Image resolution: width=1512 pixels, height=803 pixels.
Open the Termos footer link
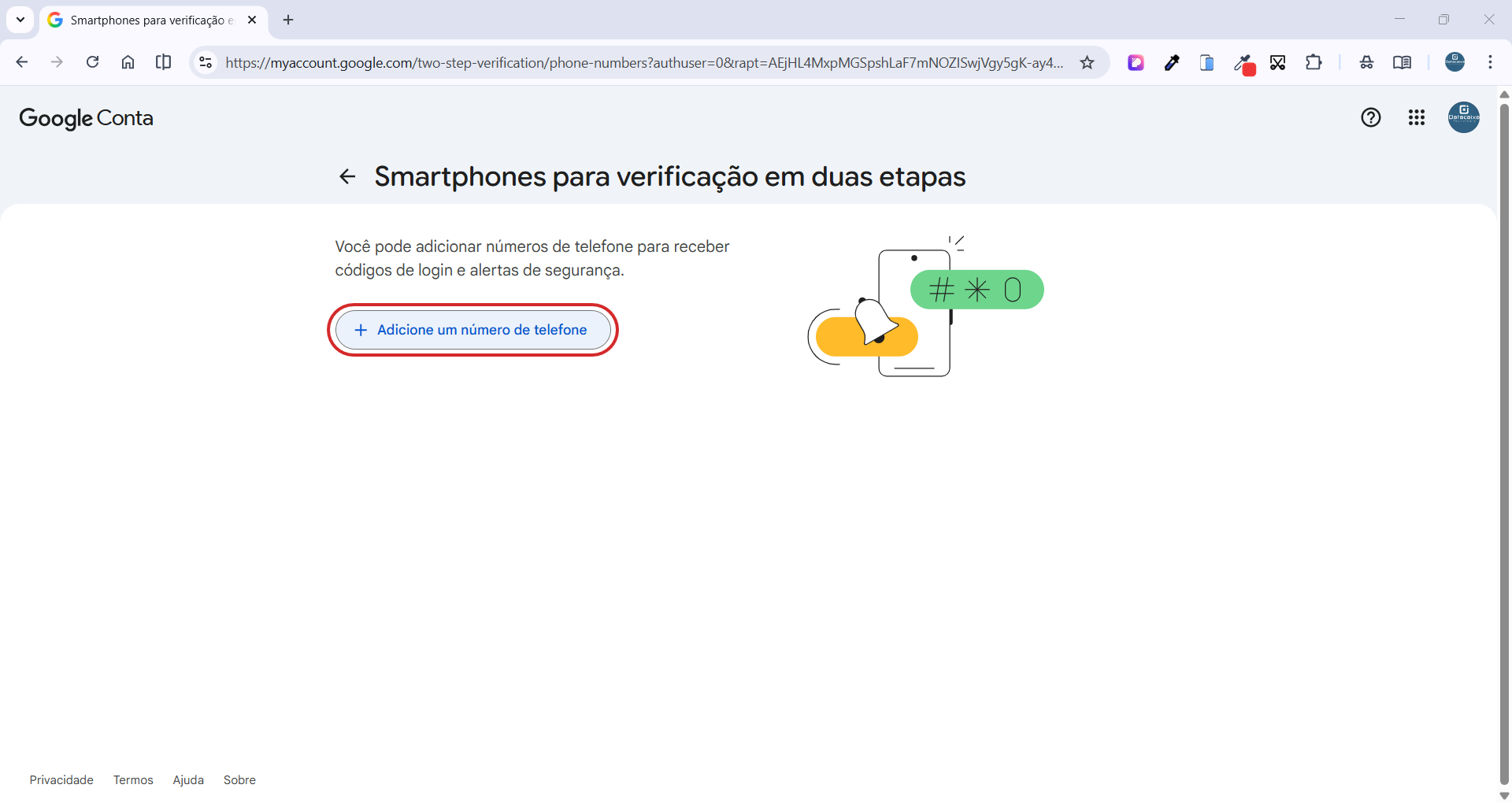[133, 780]
